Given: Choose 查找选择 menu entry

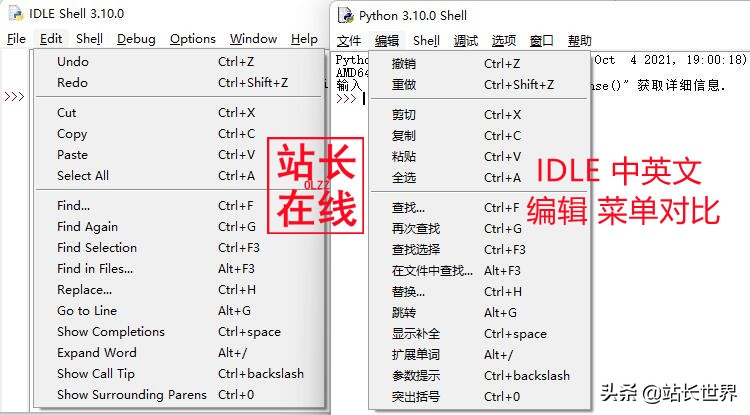Looking at the screenshot, I should pyautogui.click(x=479, y=250).
